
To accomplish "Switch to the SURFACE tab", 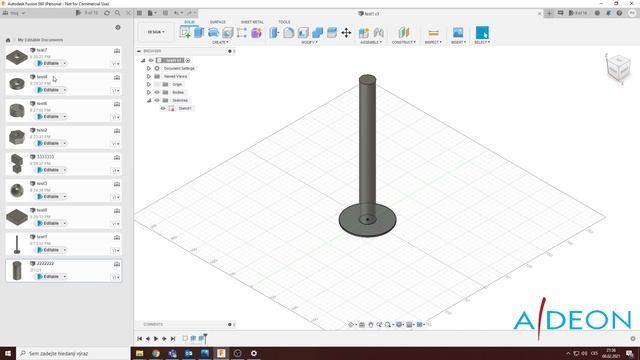I will click(x=218, y=22).
